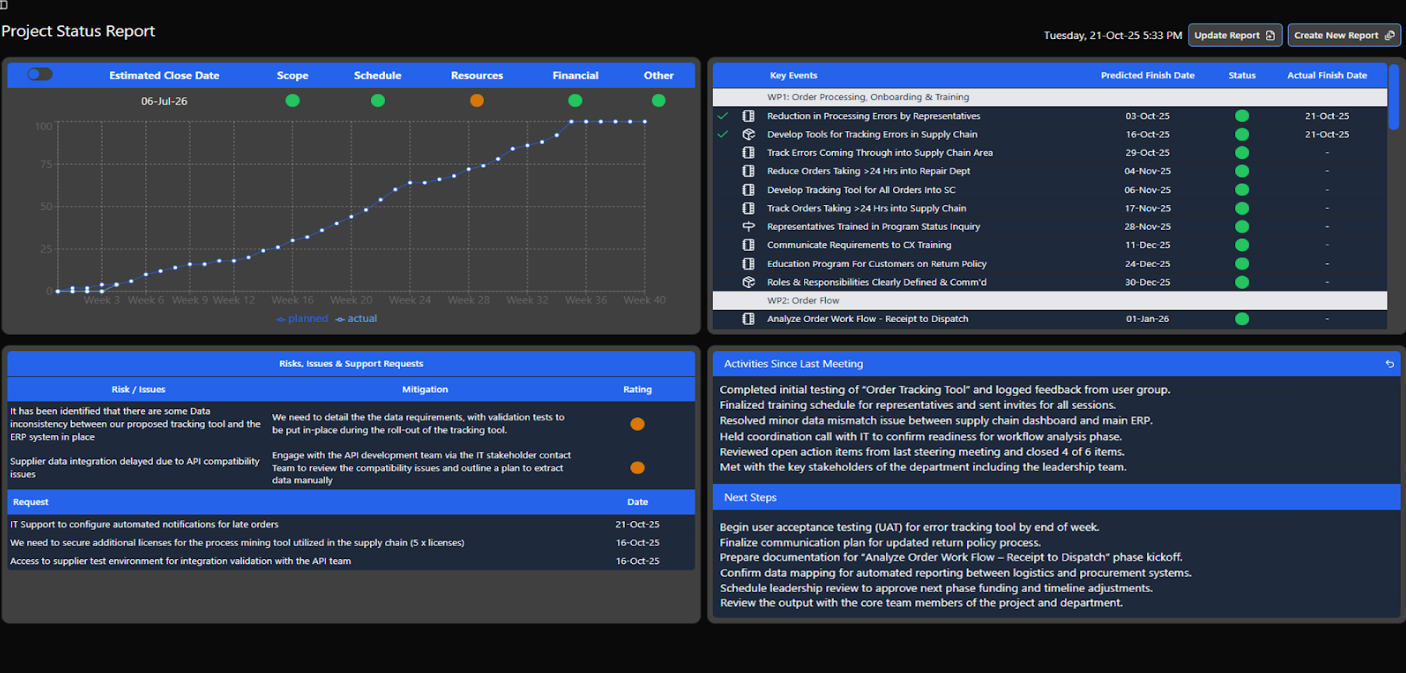Click the green checkmark beside Reduction in Processing Errors

(x=723, y=115)
